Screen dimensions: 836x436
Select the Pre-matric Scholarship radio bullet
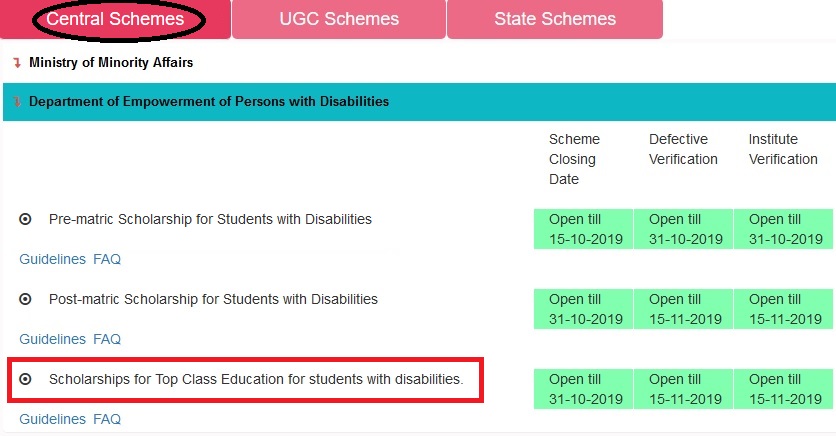25,219
